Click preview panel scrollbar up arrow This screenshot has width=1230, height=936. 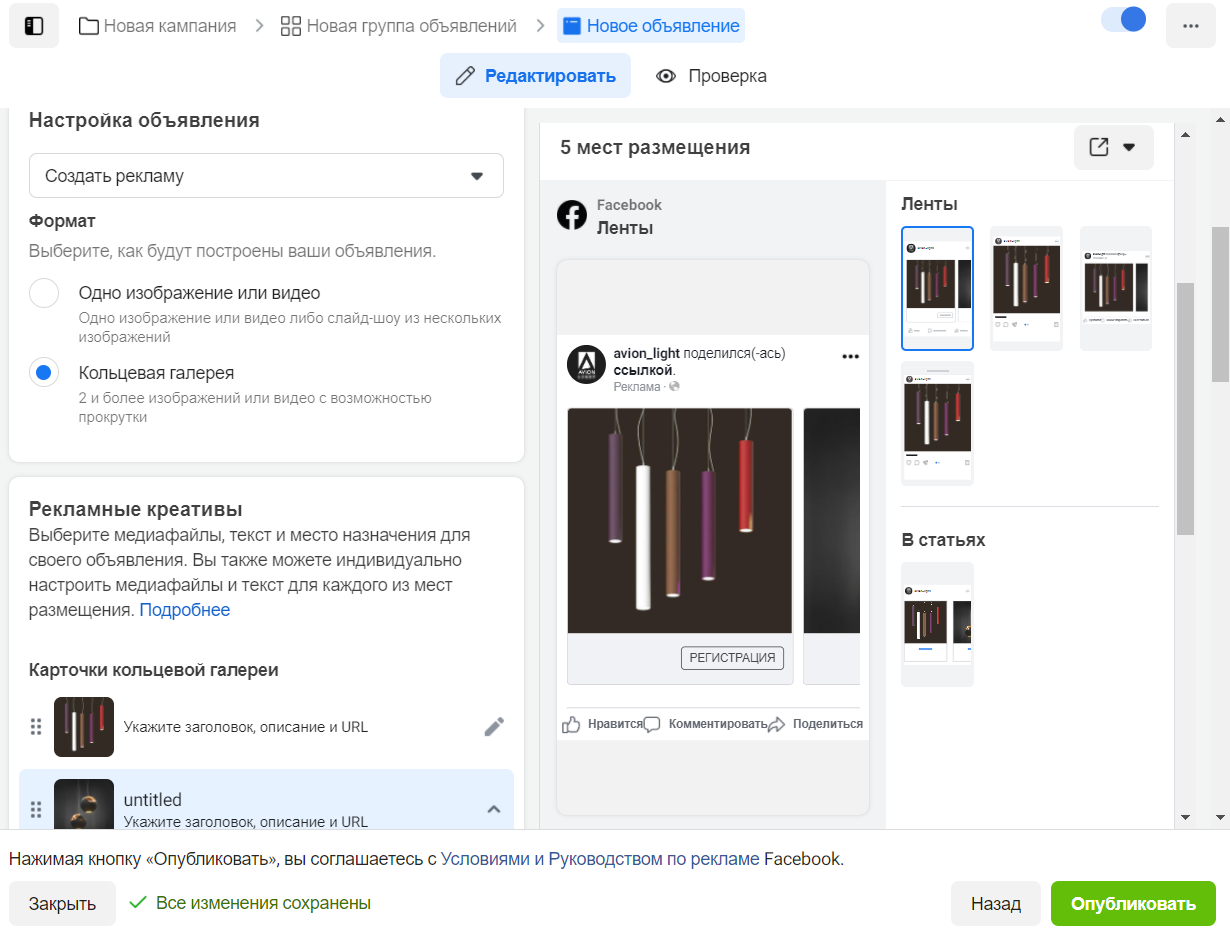point(1185,134)
